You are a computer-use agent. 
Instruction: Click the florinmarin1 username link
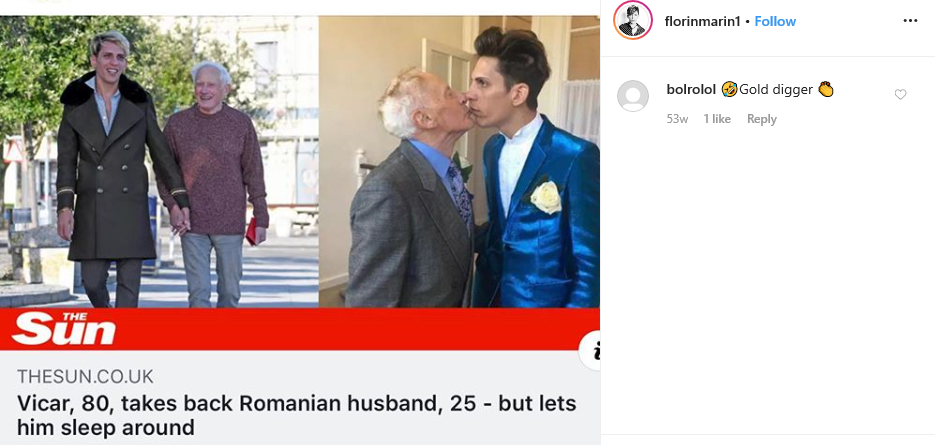(x=702, y=21)
